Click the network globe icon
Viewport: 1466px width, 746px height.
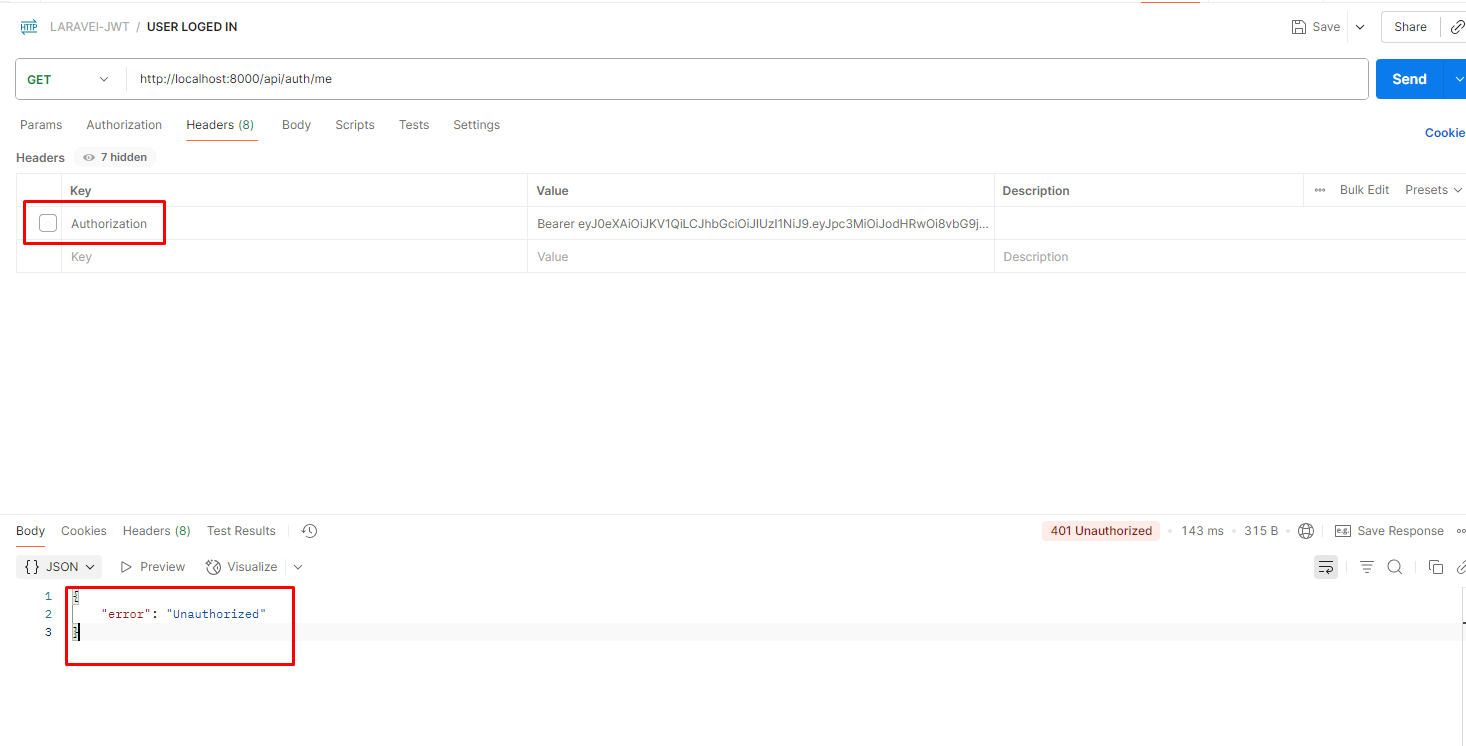point(1306,531)
